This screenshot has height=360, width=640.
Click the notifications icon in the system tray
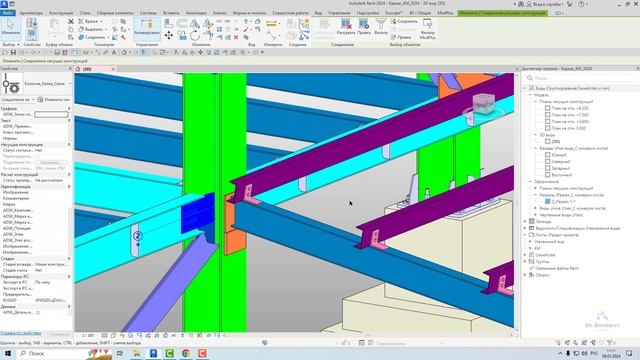coord(629,353)
